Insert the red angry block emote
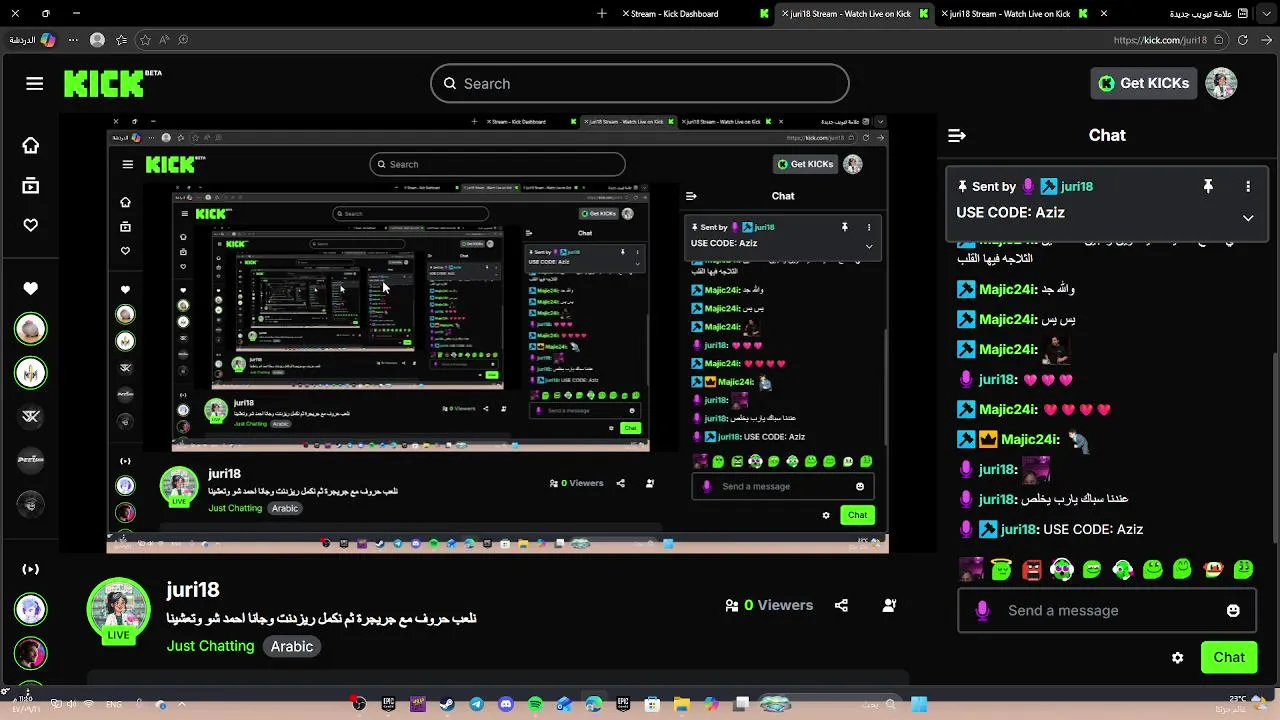This screenshot has width=1280, height=720. tap(1032, 570)
